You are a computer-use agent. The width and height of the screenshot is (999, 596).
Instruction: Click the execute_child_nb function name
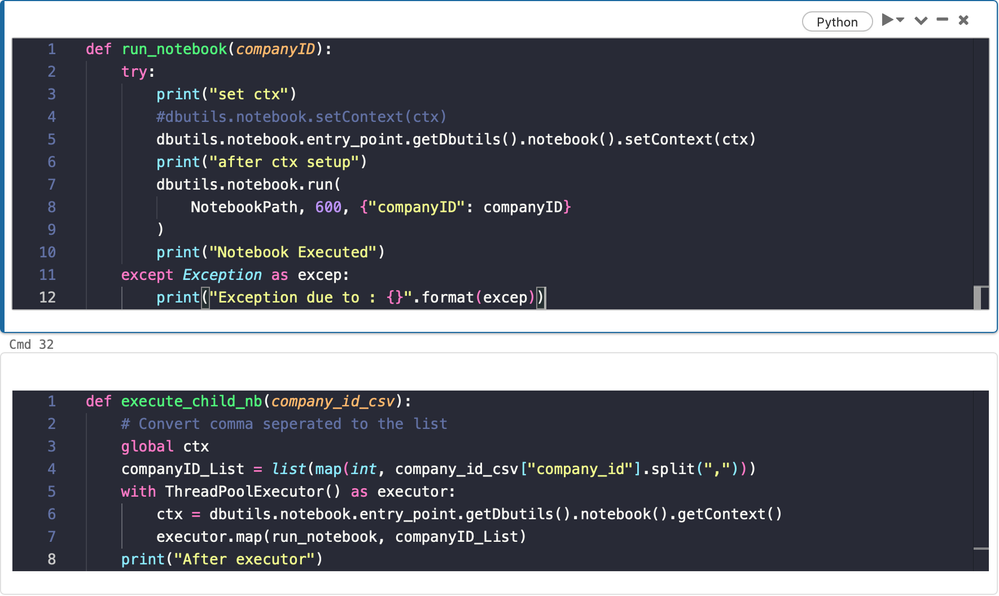point(192,401)
